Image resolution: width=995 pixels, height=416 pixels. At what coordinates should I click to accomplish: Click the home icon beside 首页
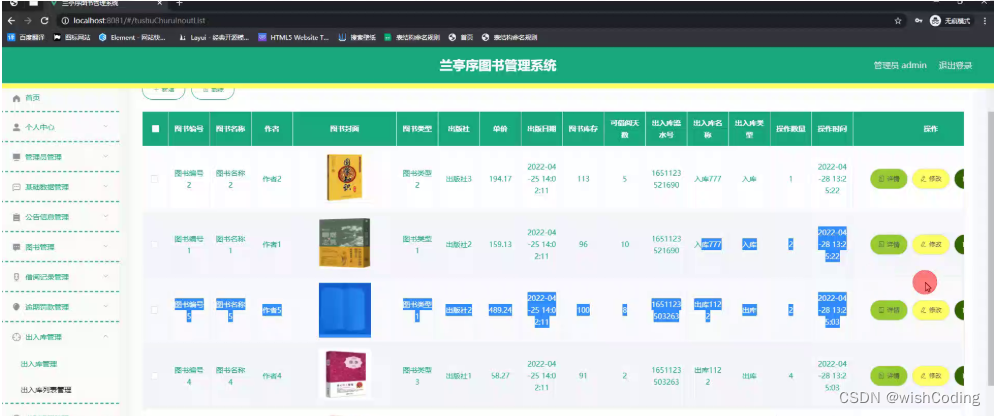(x=16, y=98)
